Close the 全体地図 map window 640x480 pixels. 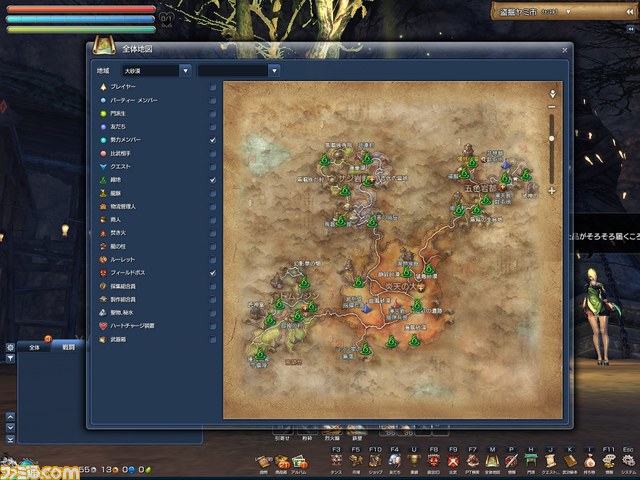pos(564,50)
